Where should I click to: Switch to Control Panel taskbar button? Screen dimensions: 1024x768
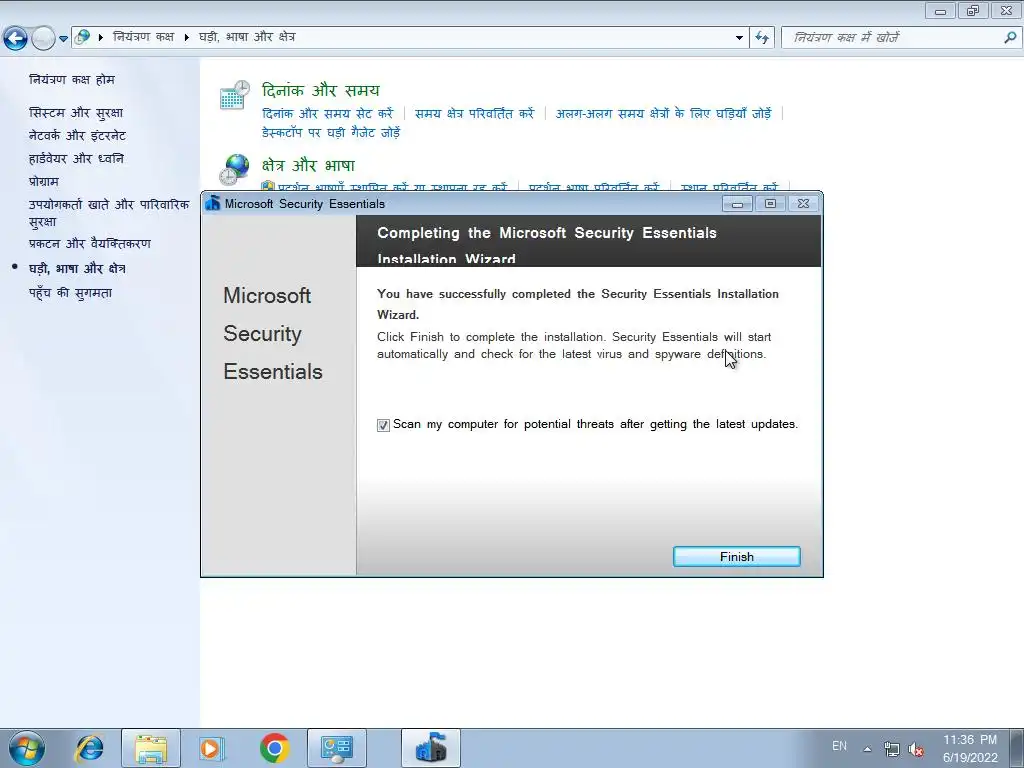tap(336, 748)
